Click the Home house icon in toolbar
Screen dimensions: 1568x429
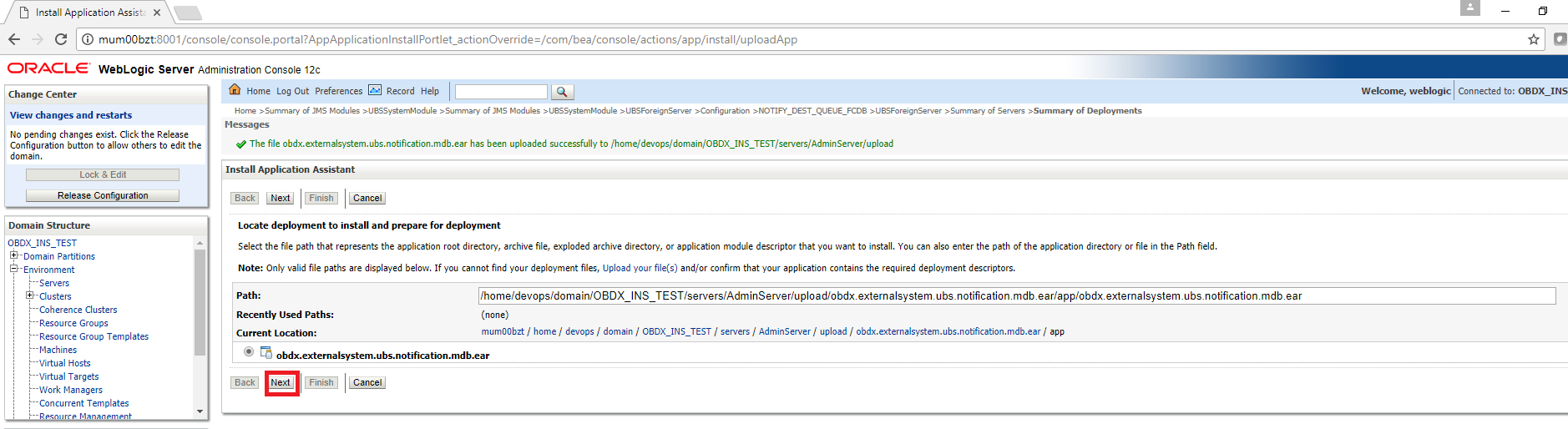point(235,90)
